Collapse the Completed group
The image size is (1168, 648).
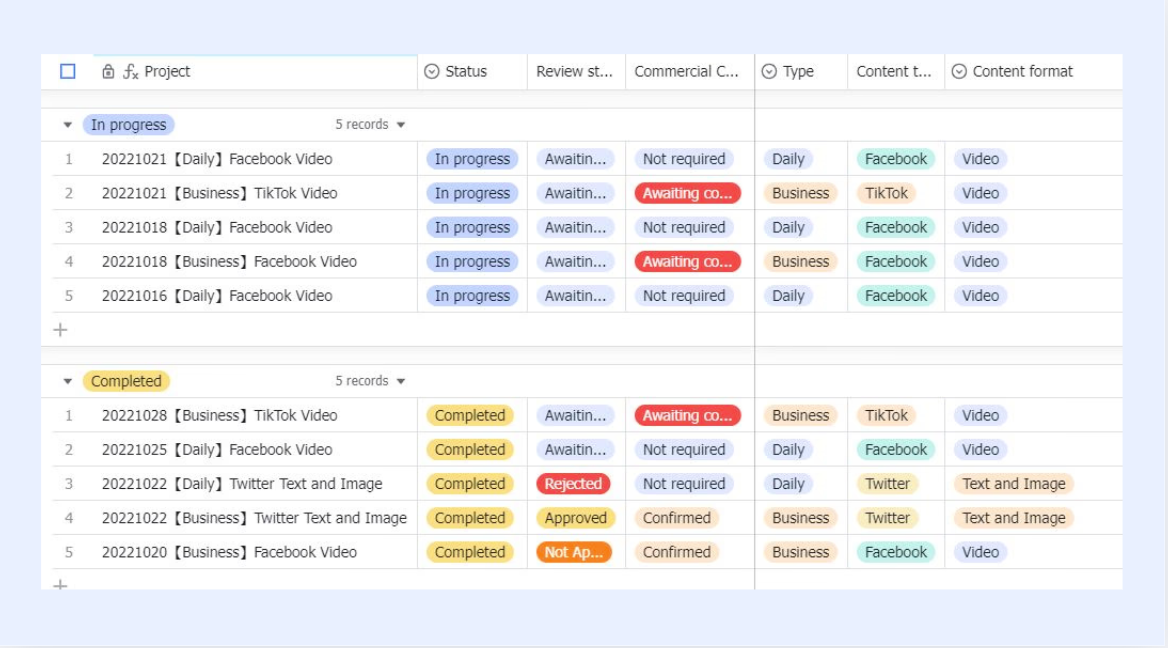(x=68, y=381)
